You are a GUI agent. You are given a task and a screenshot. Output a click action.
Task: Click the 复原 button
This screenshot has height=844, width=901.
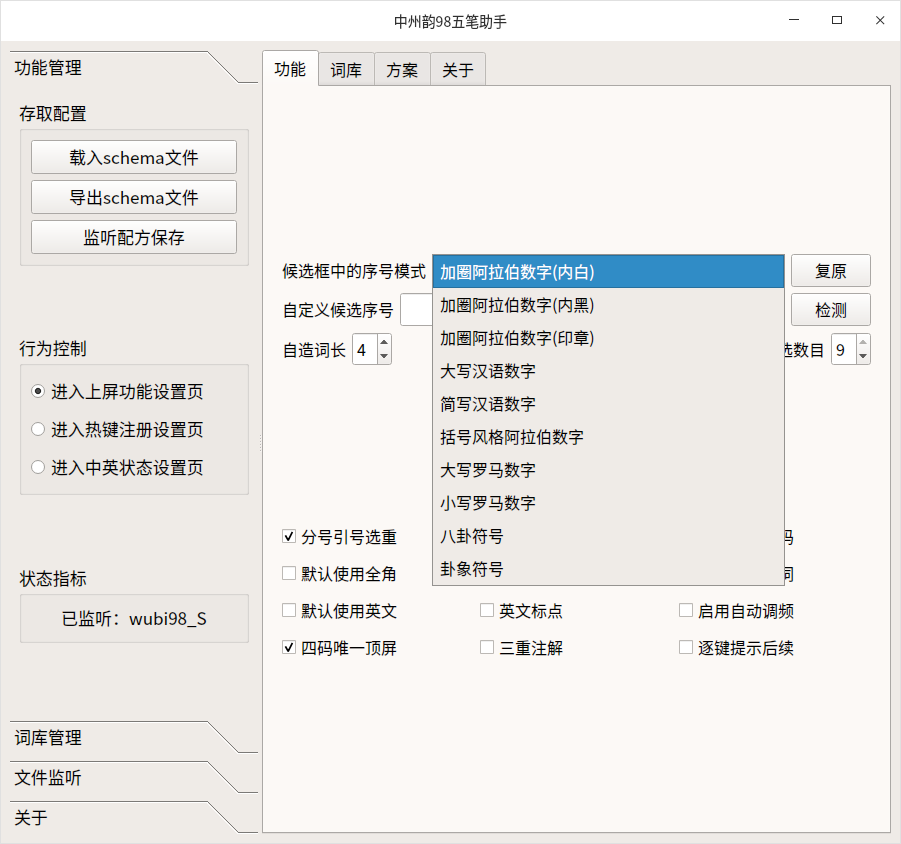pos(830,270)
